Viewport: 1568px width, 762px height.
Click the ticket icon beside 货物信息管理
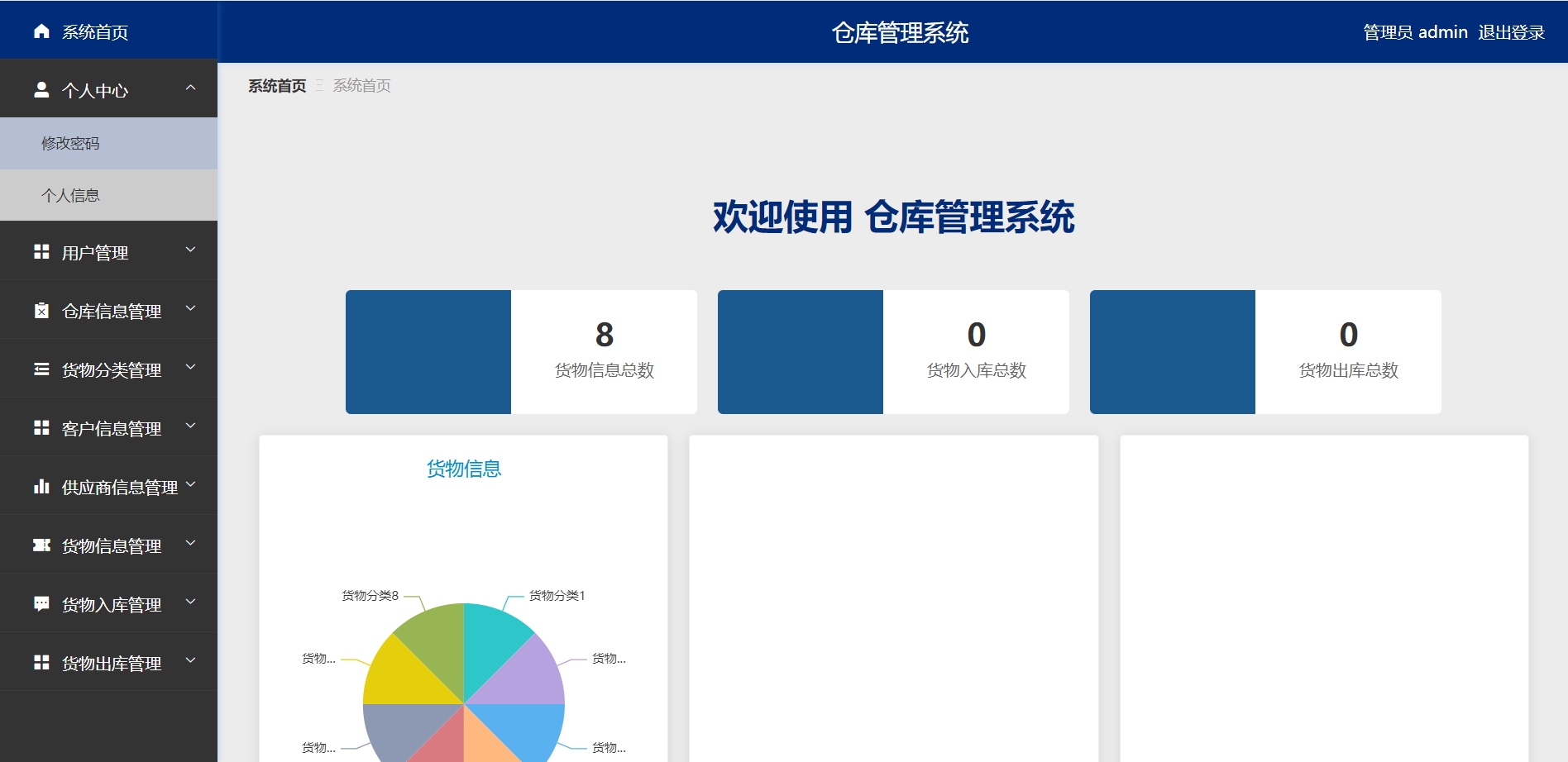pyautogui.click(x=41, y=545)
